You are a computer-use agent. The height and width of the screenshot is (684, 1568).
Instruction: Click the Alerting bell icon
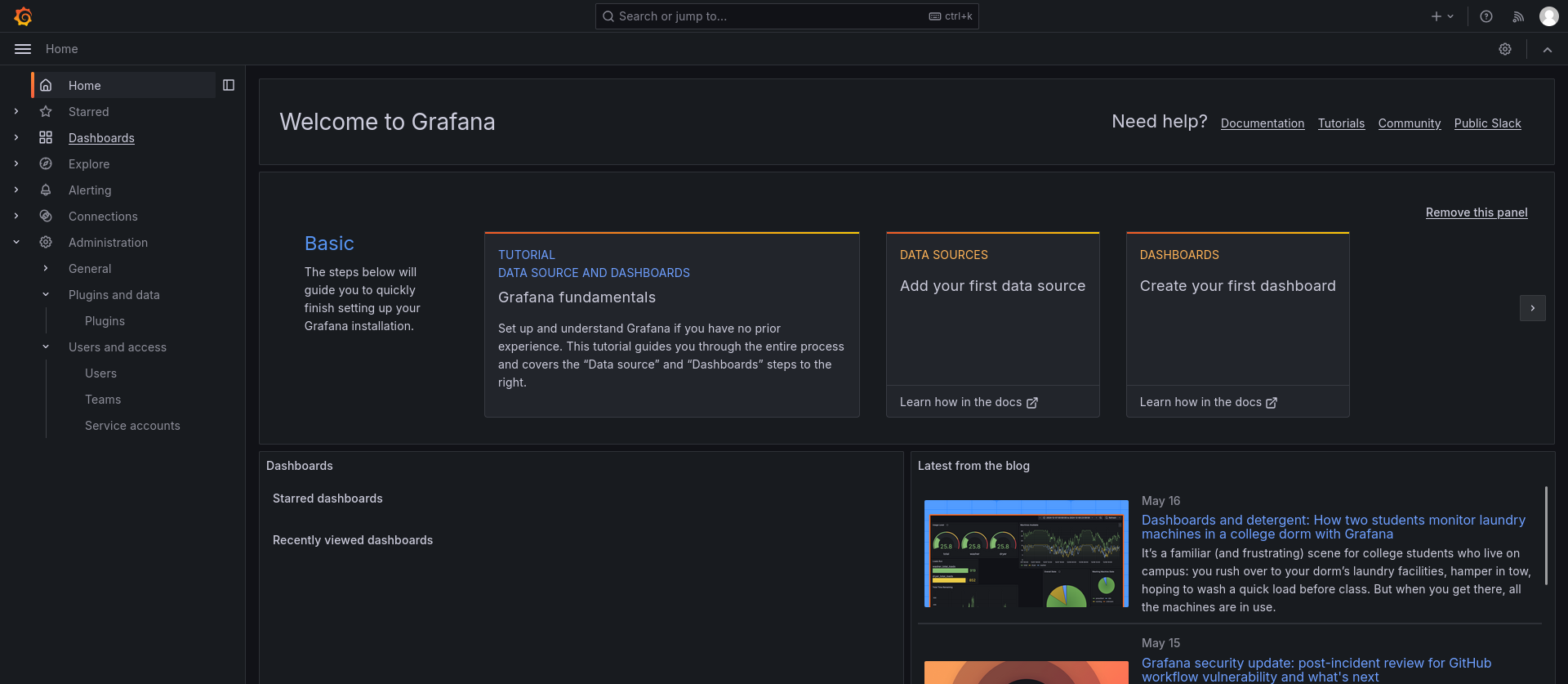[x=46, y=190]
